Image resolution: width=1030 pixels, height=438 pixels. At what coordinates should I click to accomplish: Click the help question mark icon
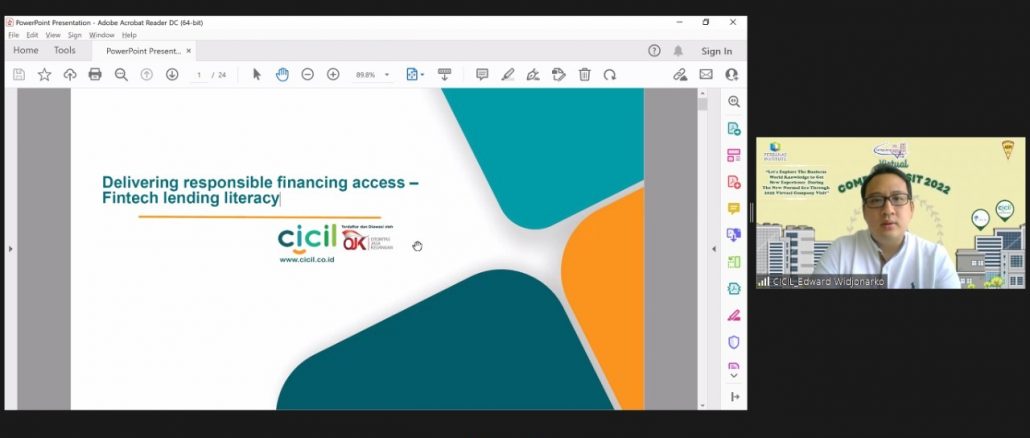(654, 51)
